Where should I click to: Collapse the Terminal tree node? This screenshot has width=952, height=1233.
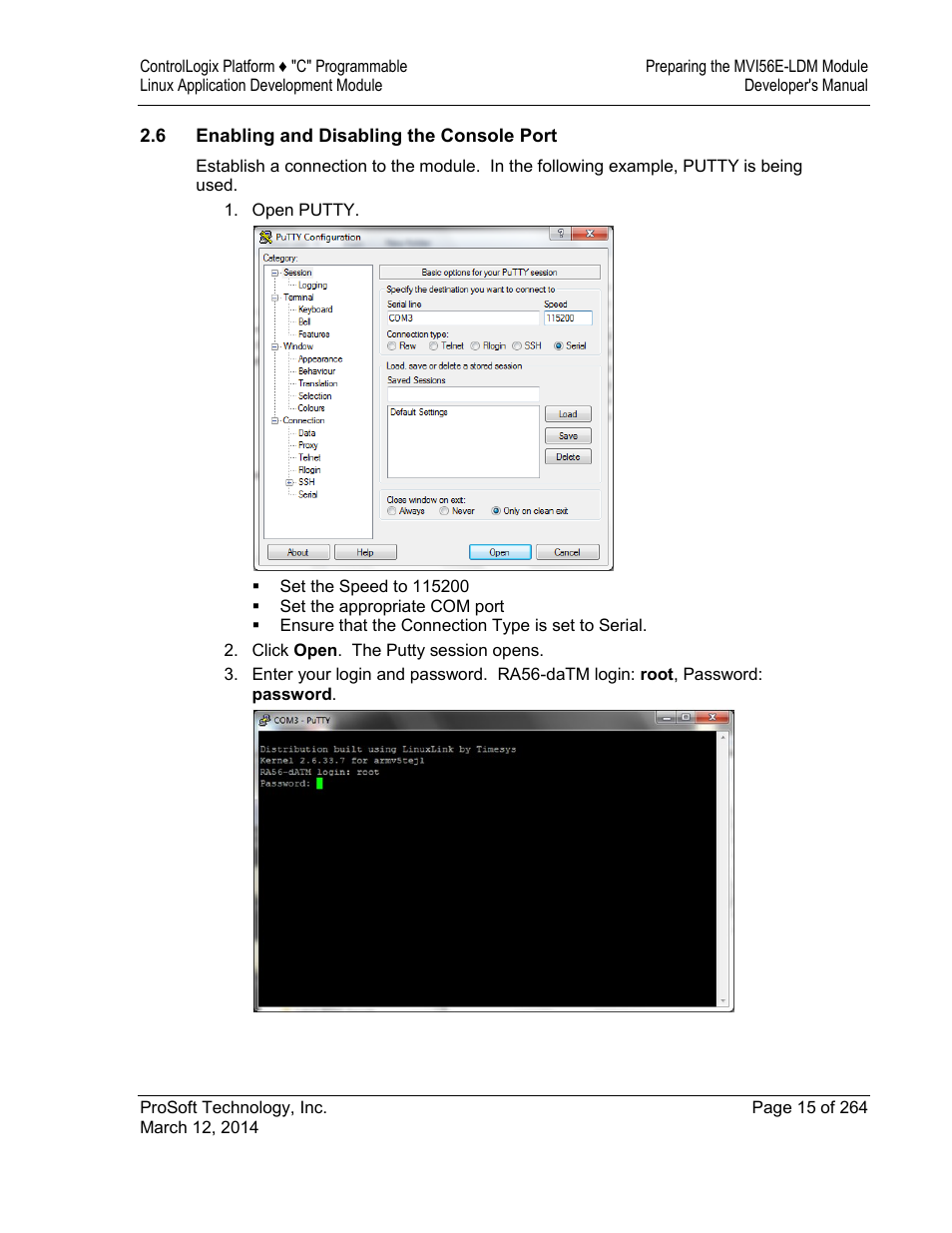[x=274, y=298]
